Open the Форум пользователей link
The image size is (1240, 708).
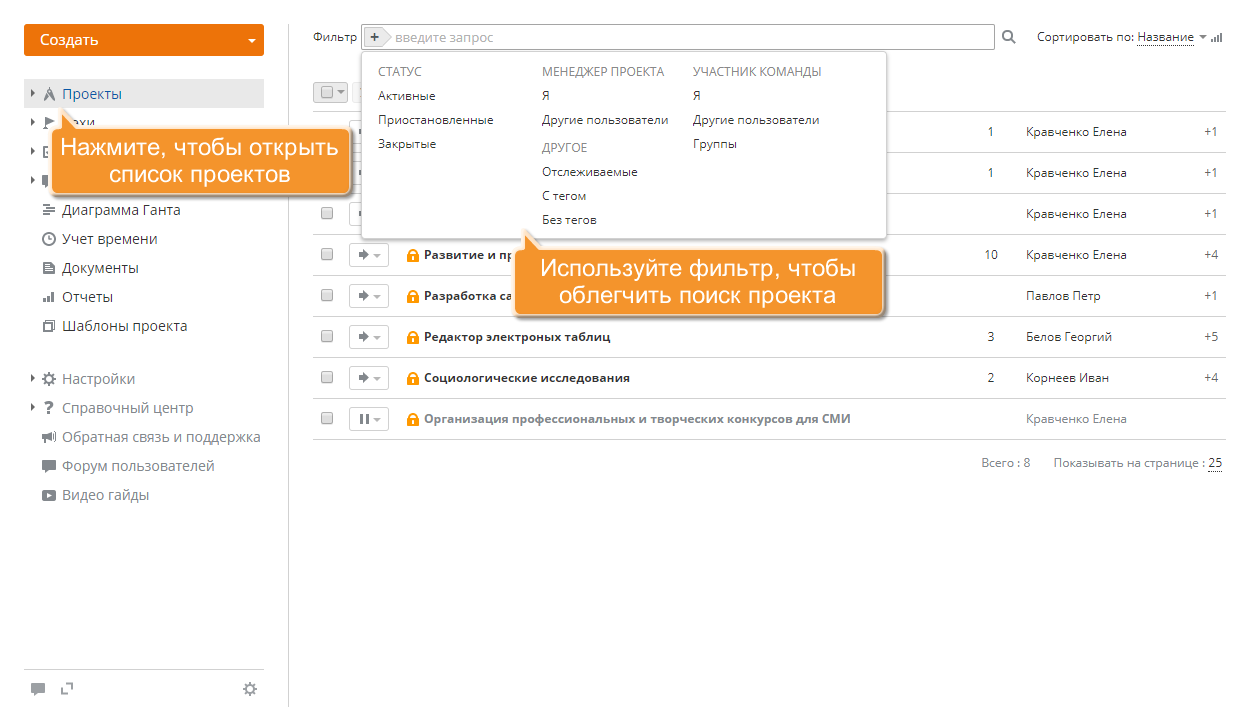[138, 466]
